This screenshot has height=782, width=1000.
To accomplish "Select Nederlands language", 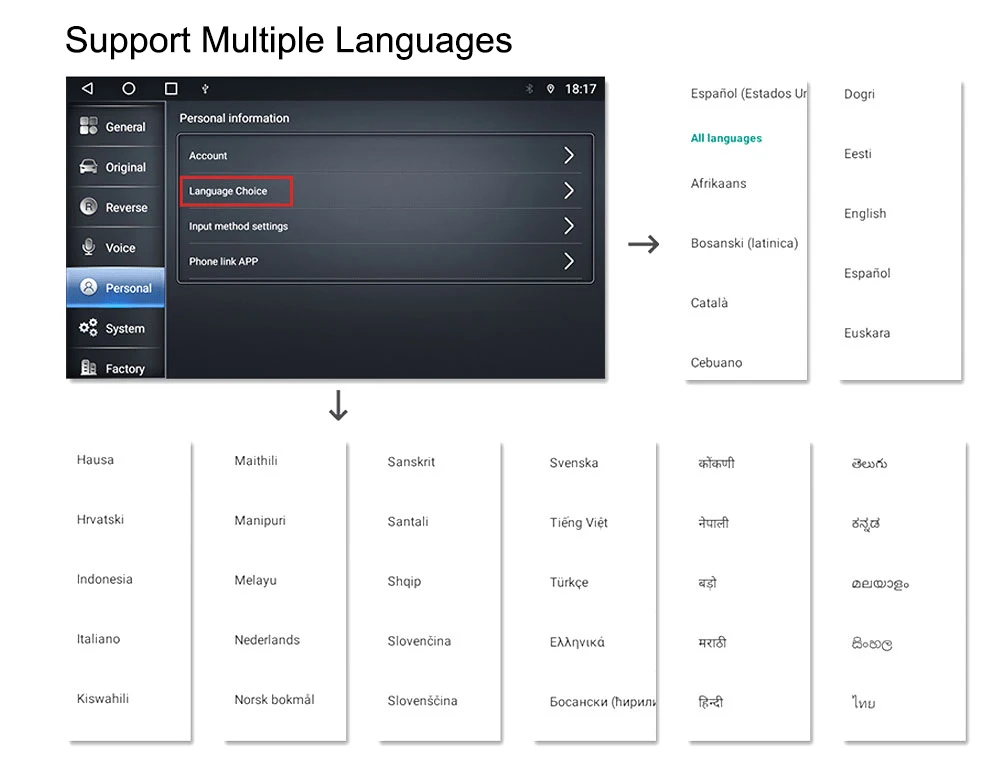I will (x=267, y=640).
